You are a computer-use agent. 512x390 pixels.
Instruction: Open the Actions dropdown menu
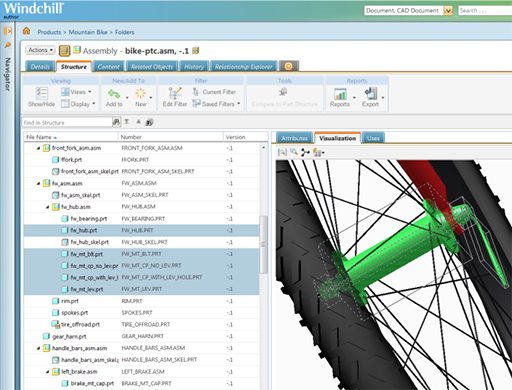[40, 50]
